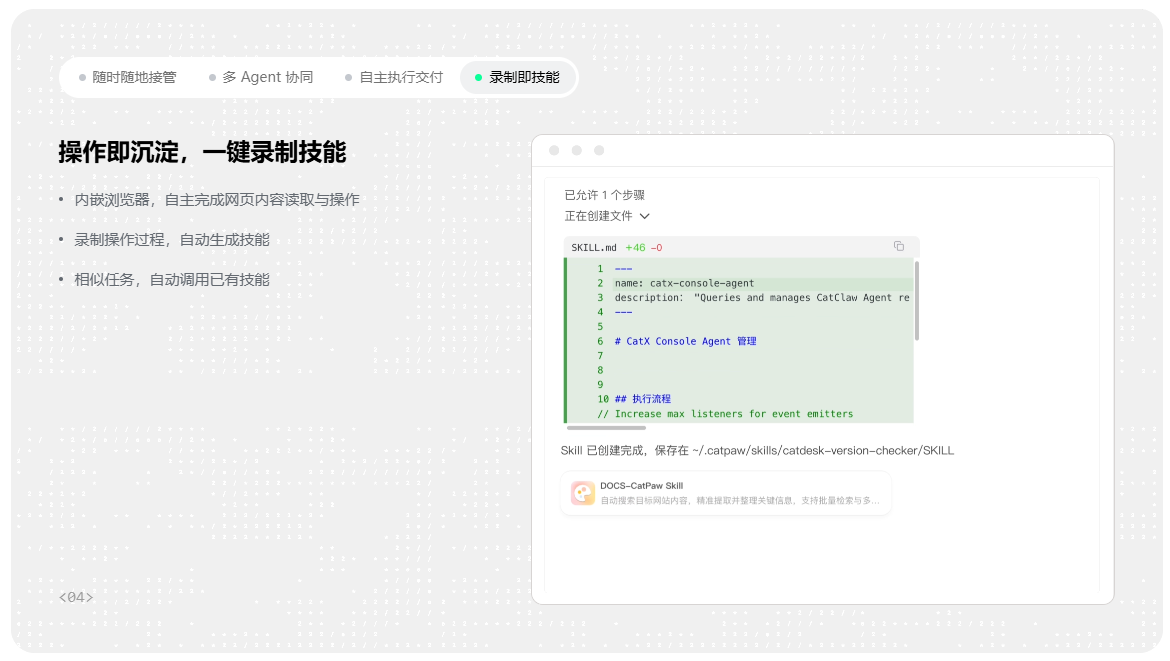
Task: Click the DOCS-CatPaw Skill description text
Action: (x=740, y=501)
